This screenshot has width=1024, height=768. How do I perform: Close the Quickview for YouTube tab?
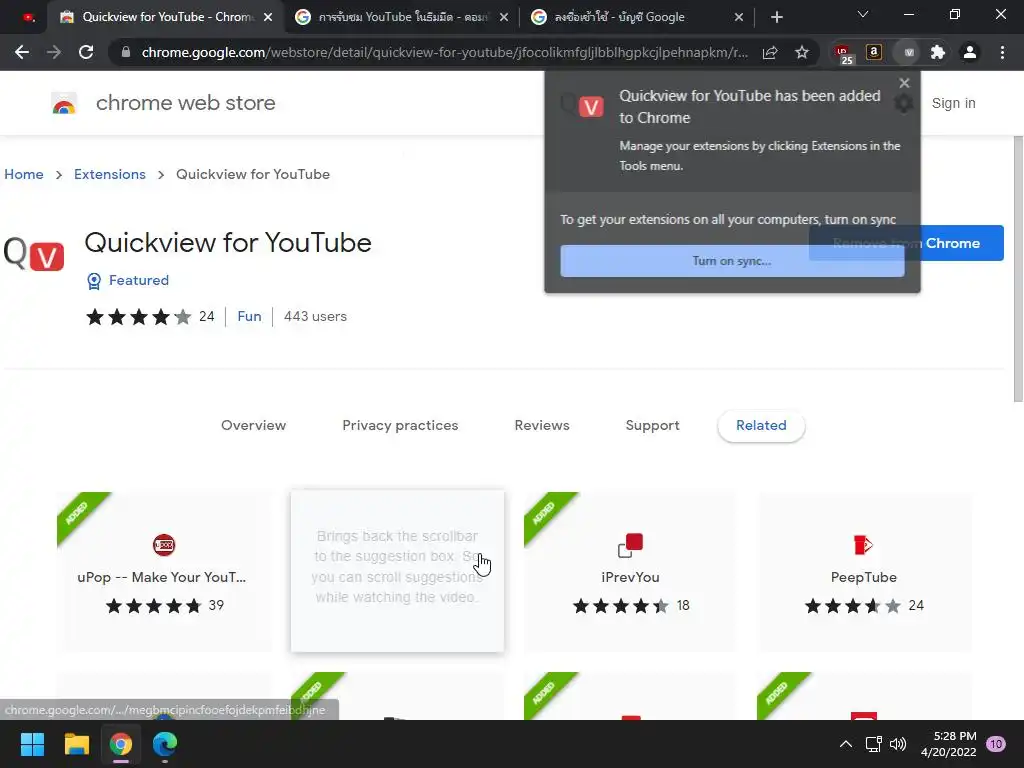coord(268,17)
